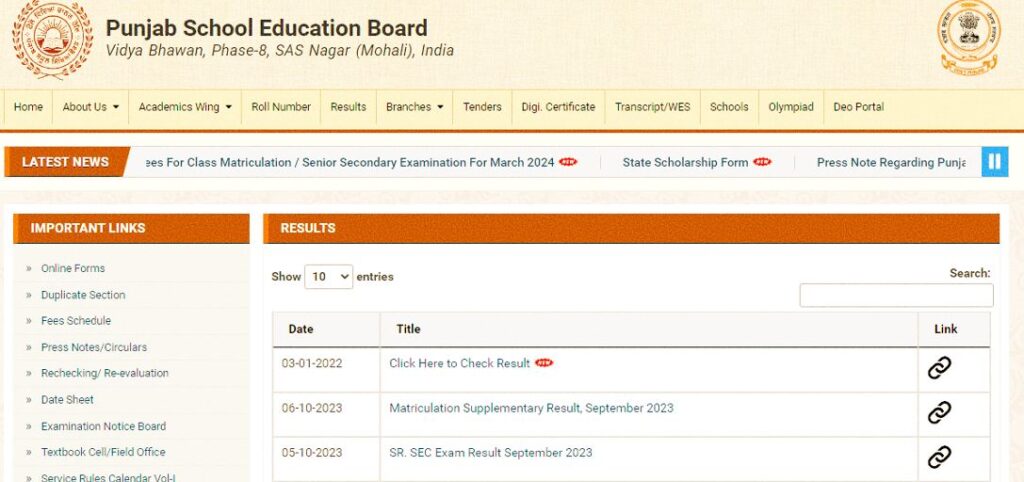Pause the latest news ticker
Screen dimensions: 1024x482
(x=994, y=162)
